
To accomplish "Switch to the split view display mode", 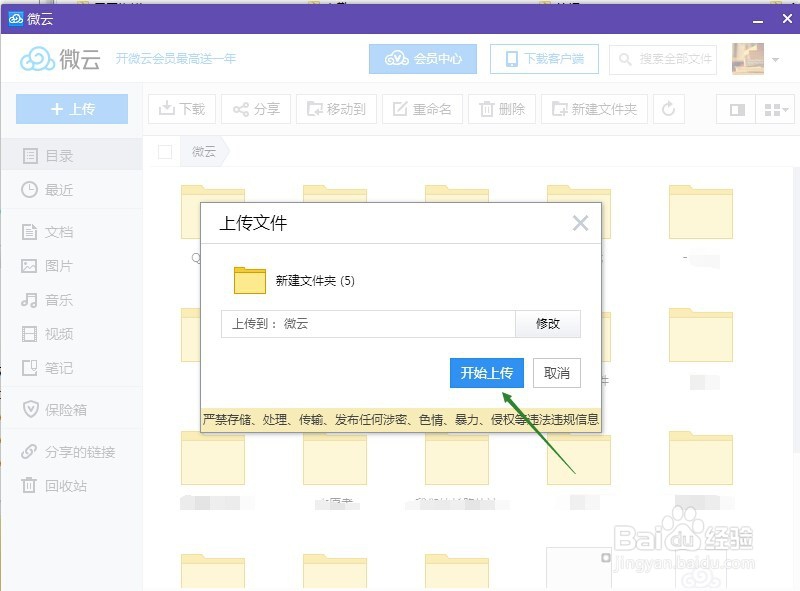I will pyautogui.click(x=737, y=110).
